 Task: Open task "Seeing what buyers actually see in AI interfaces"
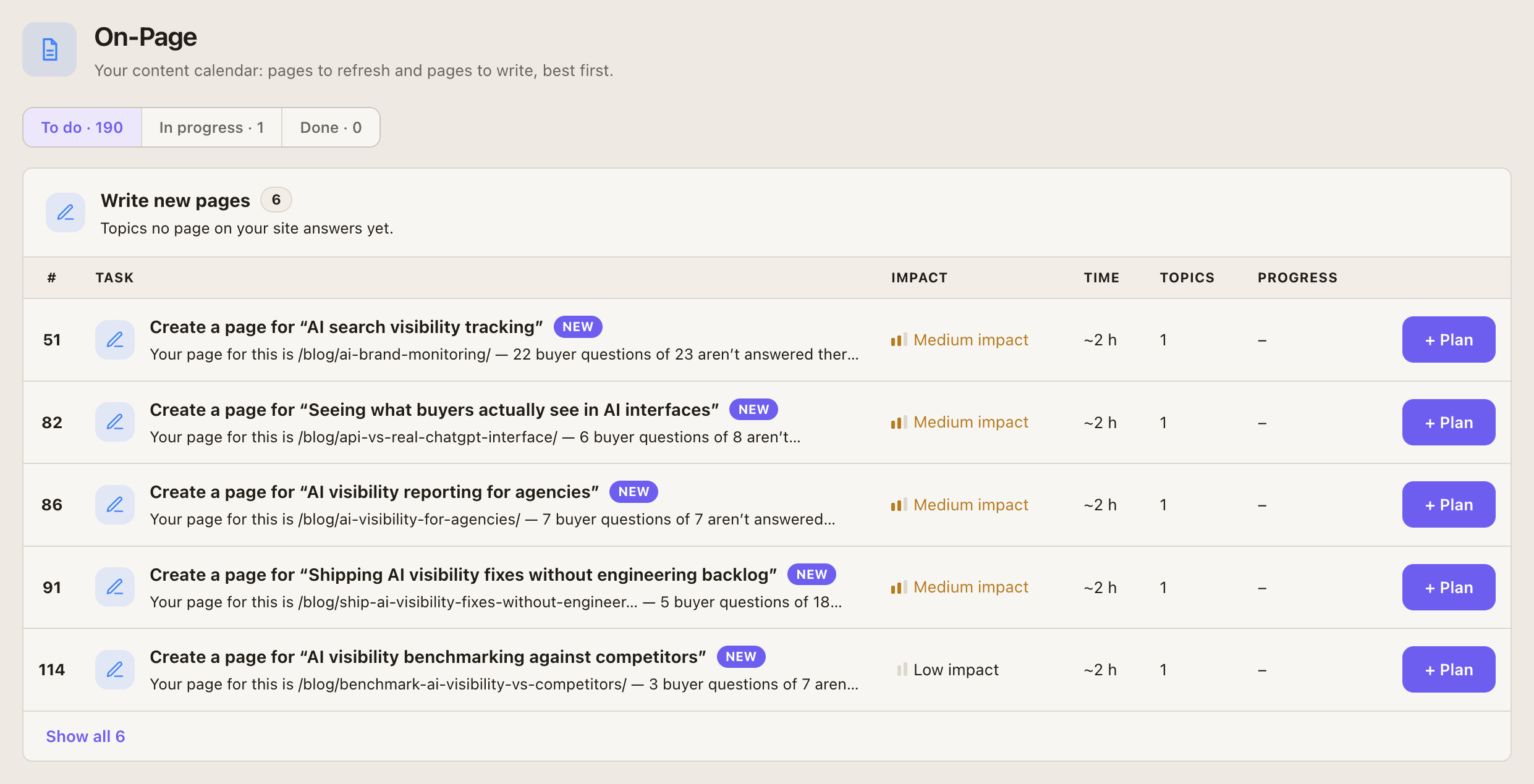pyautogui.click(x=434, y=410)
